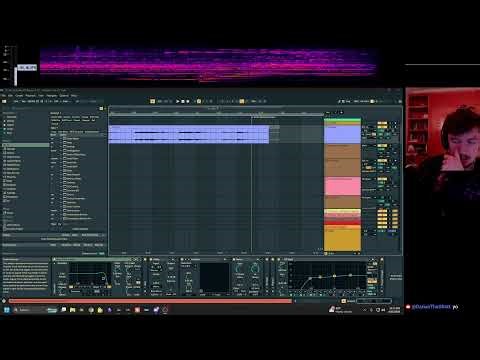480x360 pixels.
Task: Toggle yellow activator of the red track
Action: click(382, 223)
